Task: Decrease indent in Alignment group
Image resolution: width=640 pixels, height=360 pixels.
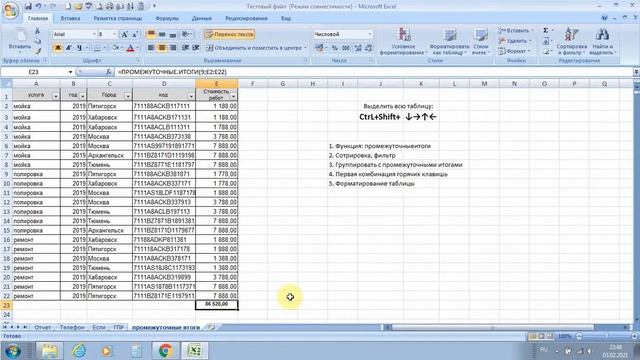Action: click(x=185, y=48)
